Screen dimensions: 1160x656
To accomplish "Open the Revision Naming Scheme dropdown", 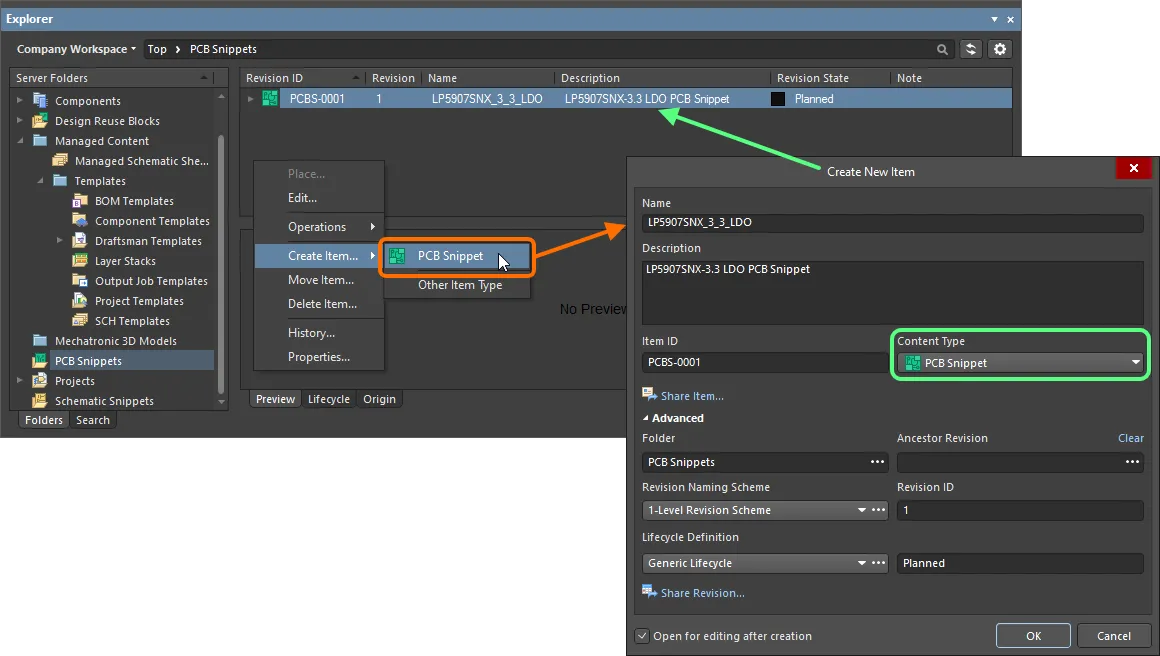I will 861,510.
